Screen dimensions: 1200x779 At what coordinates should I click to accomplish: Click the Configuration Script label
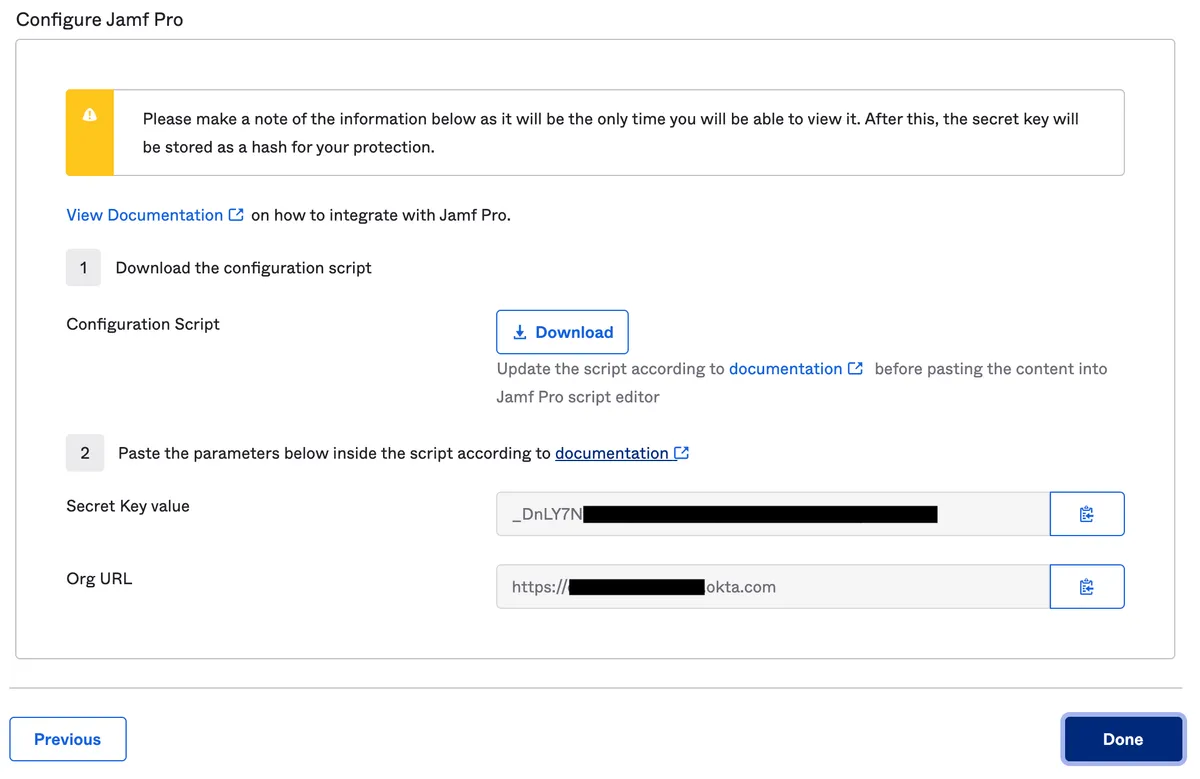pyautogui.click(x=143, y=324)
